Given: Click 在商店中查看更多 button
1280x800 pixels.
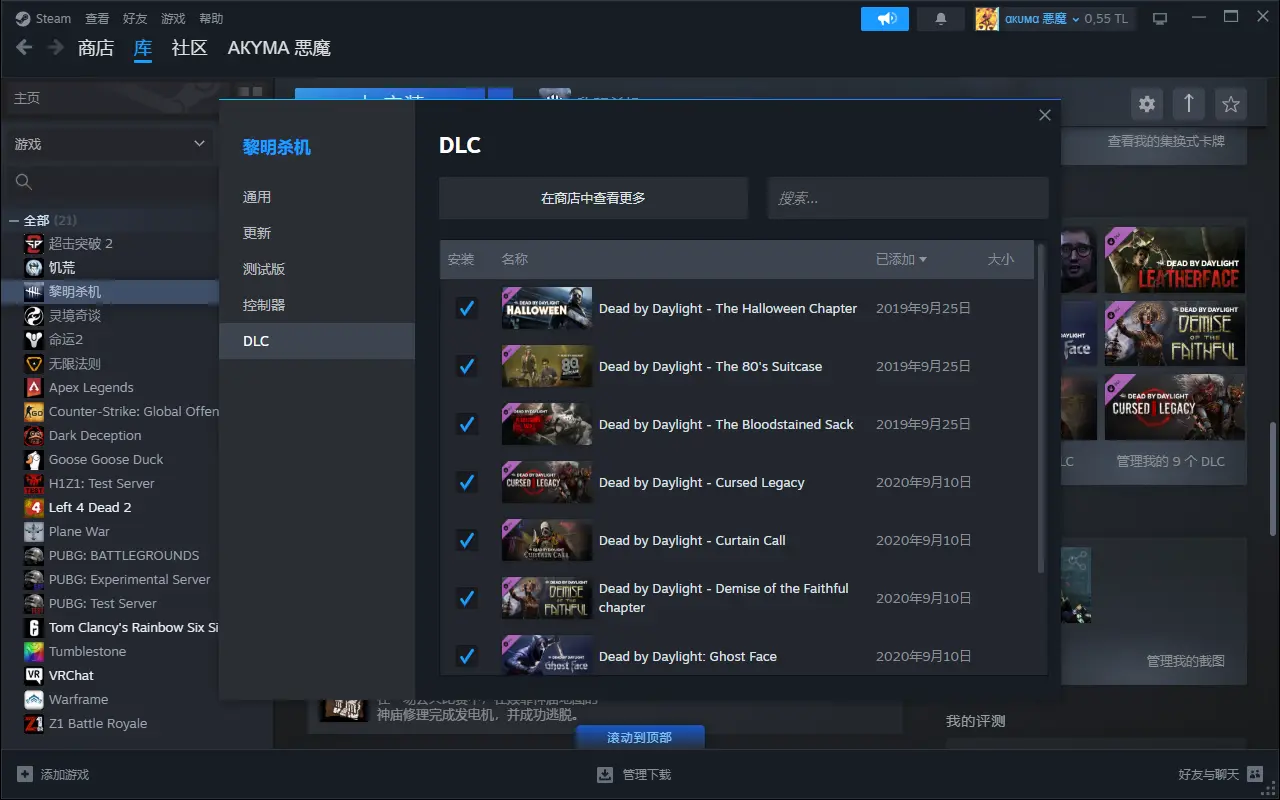Looking at the screenshot, I should pos(593,198).
